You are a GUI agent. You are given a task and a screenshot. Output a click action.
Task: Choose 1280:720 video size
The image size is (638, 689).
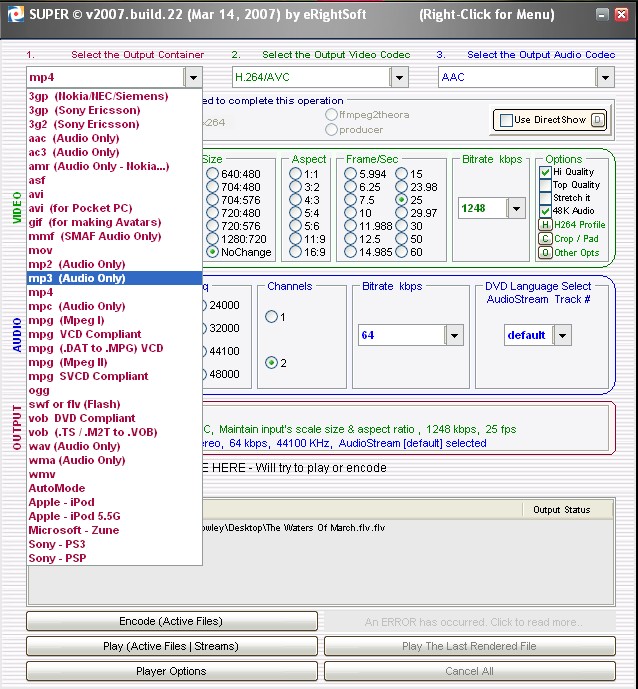(212, 239)
